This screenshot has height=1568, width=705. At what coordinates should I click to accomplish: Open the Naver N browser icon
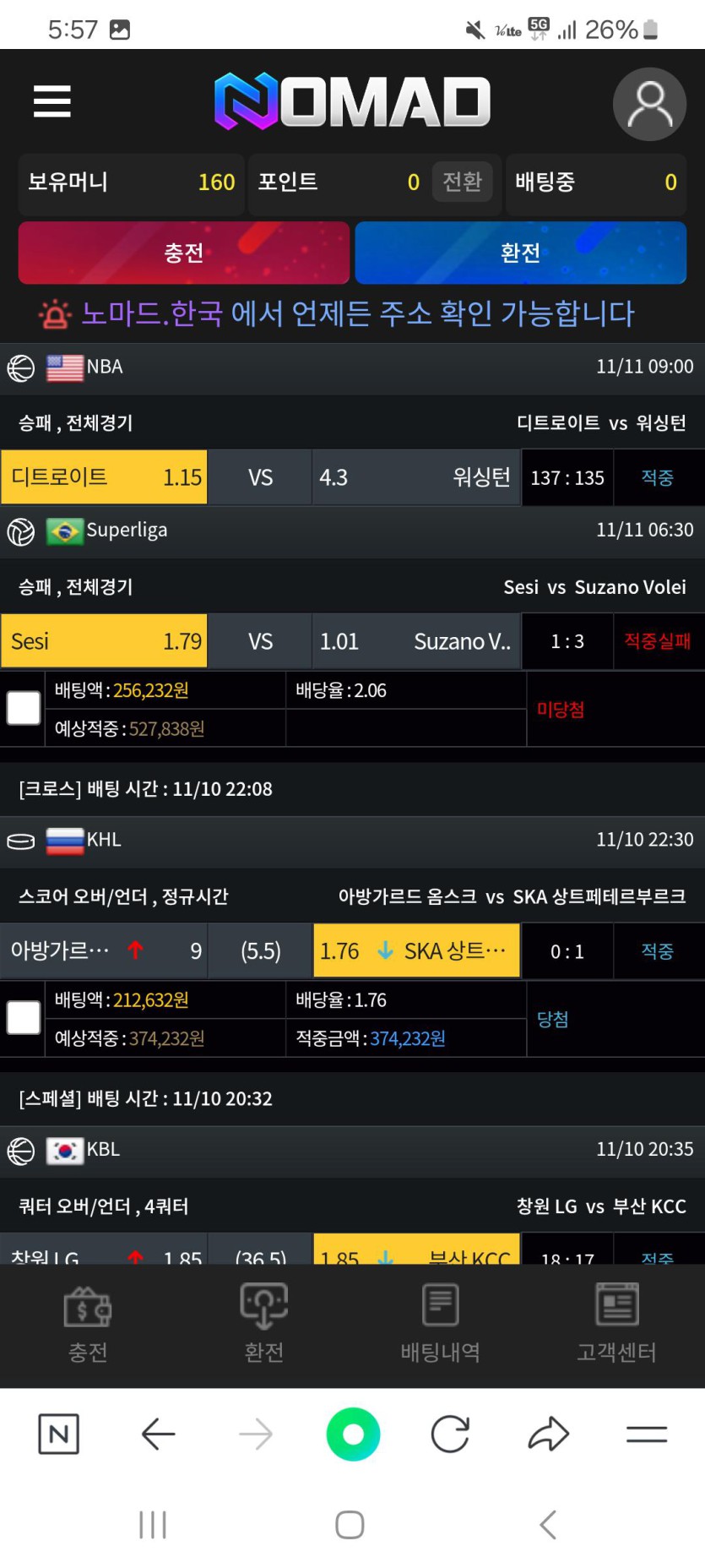tap(59, 1434)
